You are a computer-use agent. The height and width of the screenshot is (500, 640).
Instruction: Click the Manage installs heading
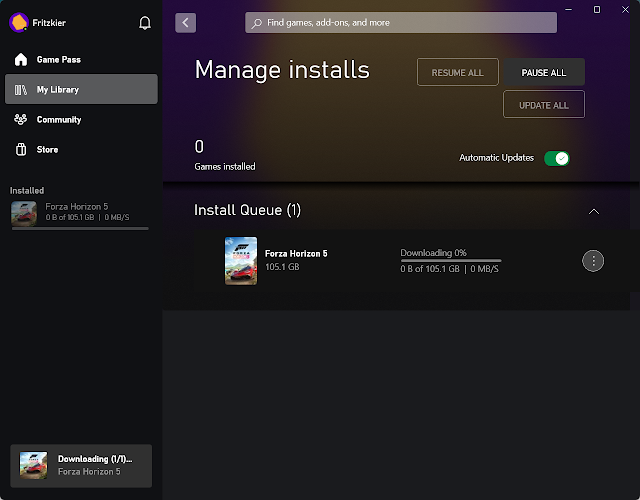point(282,70)
